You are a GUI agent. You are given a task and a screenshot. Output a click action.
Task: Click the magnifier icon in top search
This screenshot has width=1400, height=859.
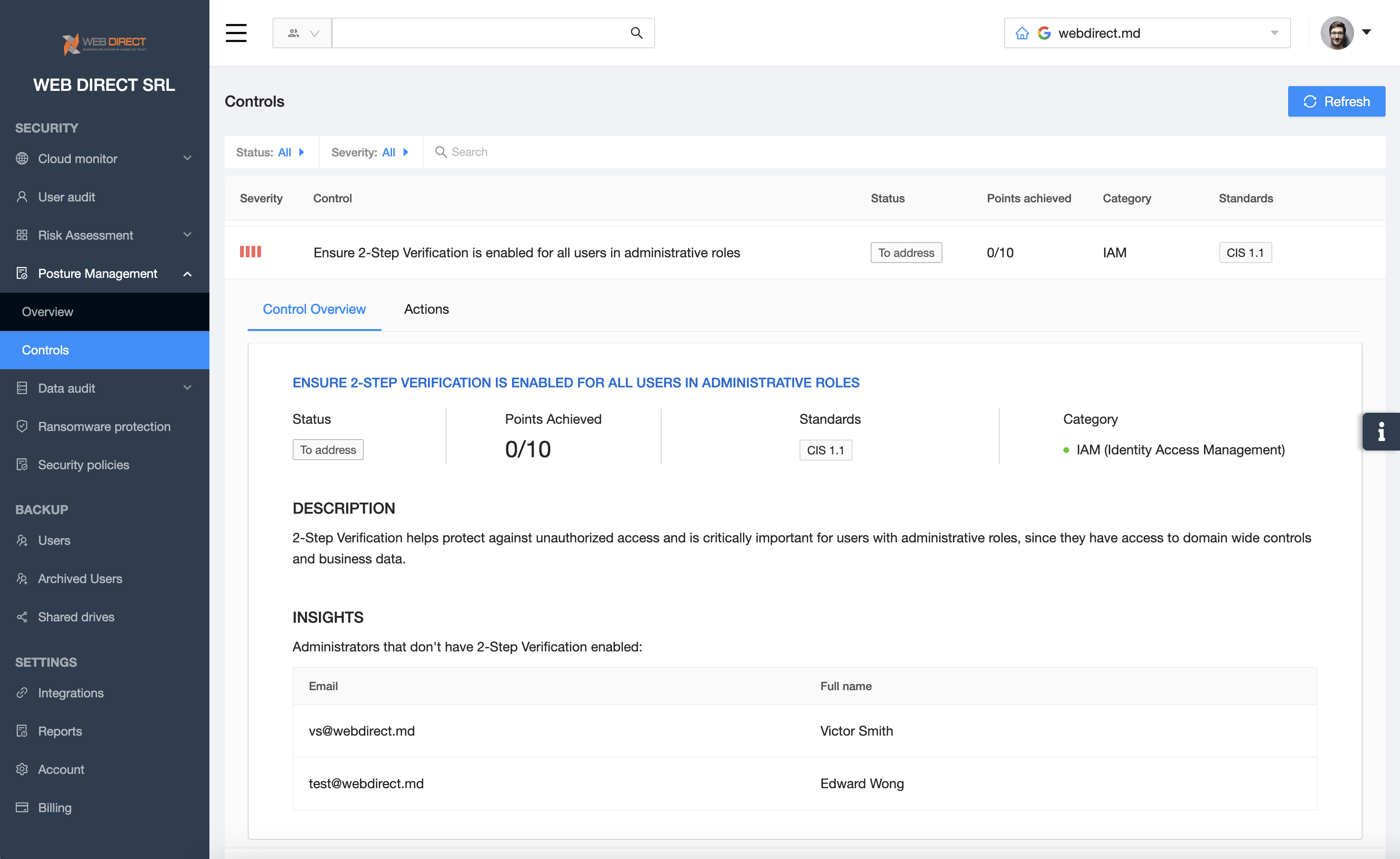click(636, 33)
